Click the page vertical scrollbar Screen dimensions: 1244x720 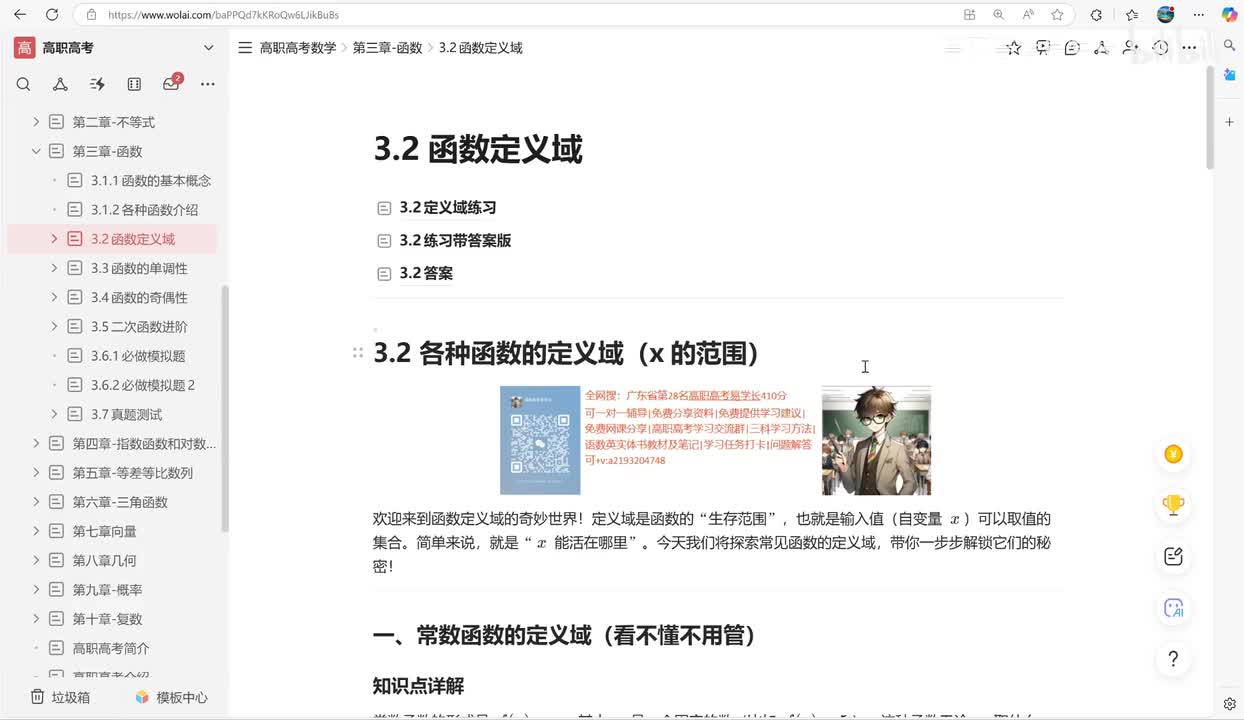pyautogui.click(x=1210, y=119)
